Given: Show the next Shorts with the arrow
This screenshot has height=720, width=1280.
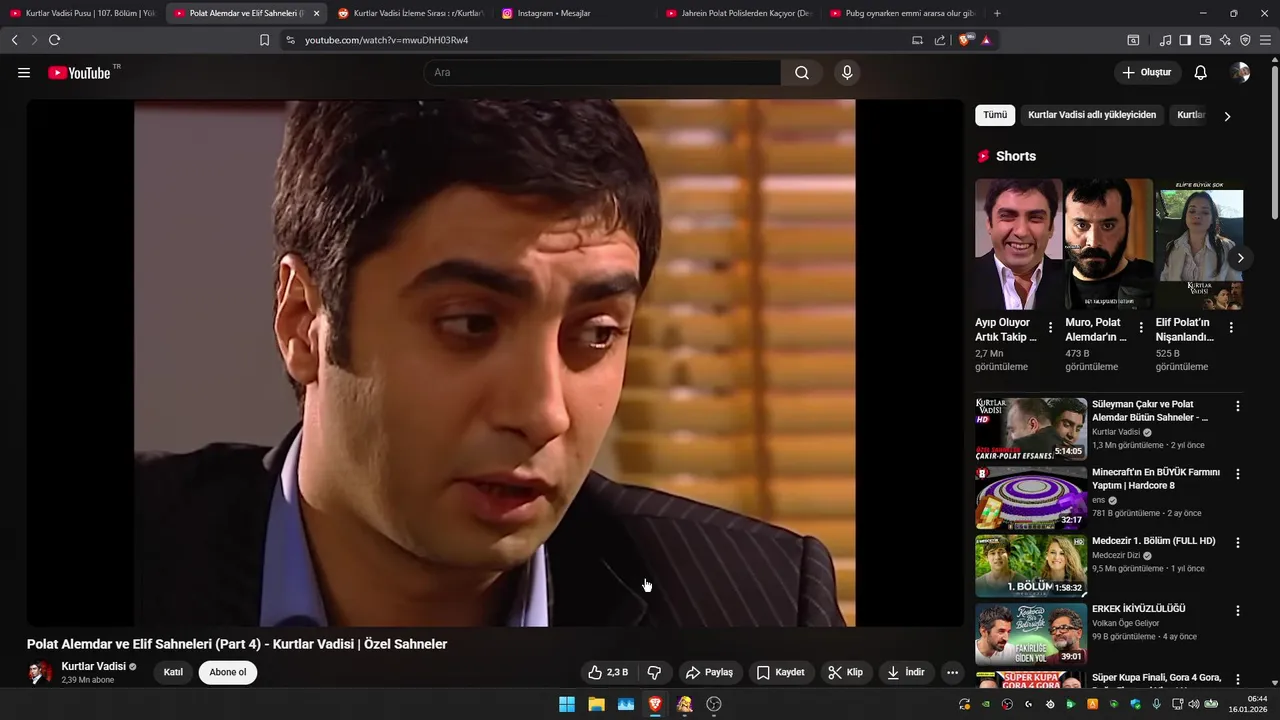Looking at the screenshot, I should click(x=1240, y=258).
